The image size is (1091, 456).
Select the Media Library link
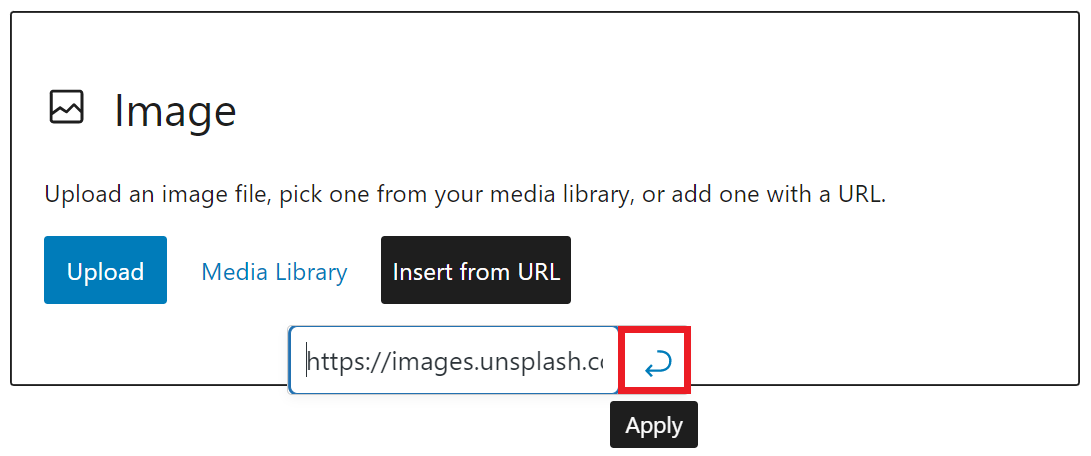pyautogui.click(x=274, y=271)
